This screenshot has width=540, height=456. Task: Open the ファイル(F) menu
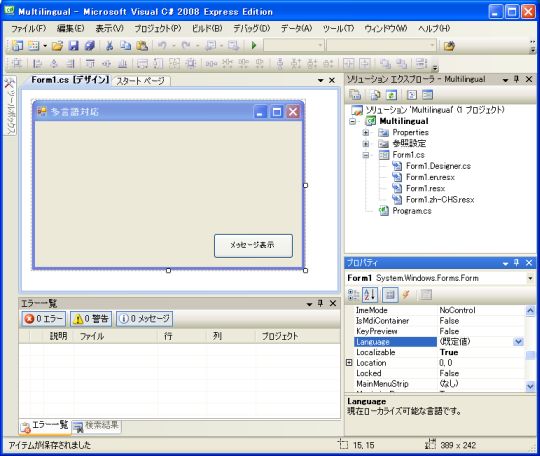coord(29,29)
